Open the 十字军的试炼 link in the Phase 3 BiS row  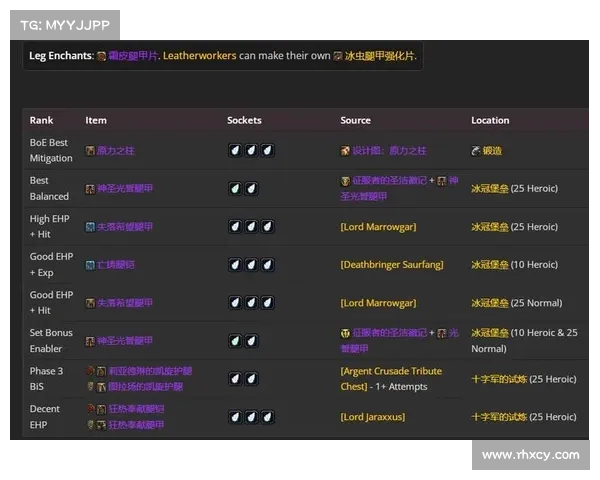pos(499,379)
